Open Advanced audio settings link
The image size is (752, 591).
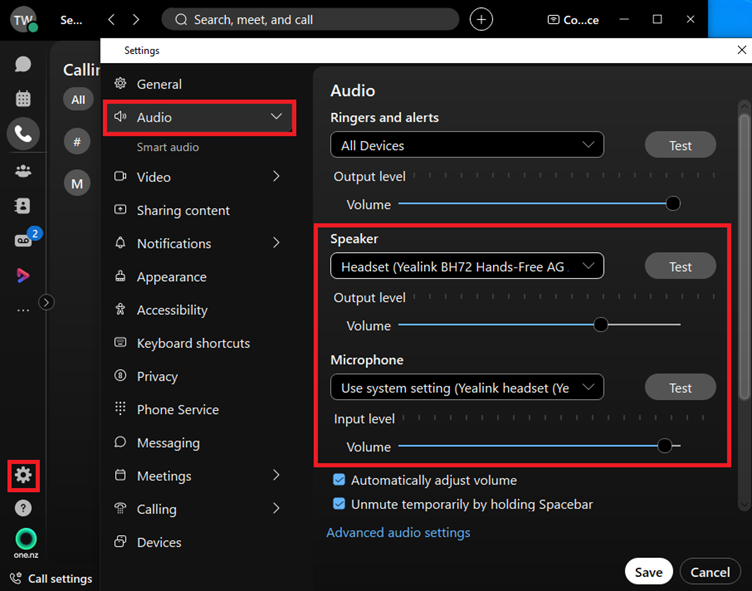point(398,532)
